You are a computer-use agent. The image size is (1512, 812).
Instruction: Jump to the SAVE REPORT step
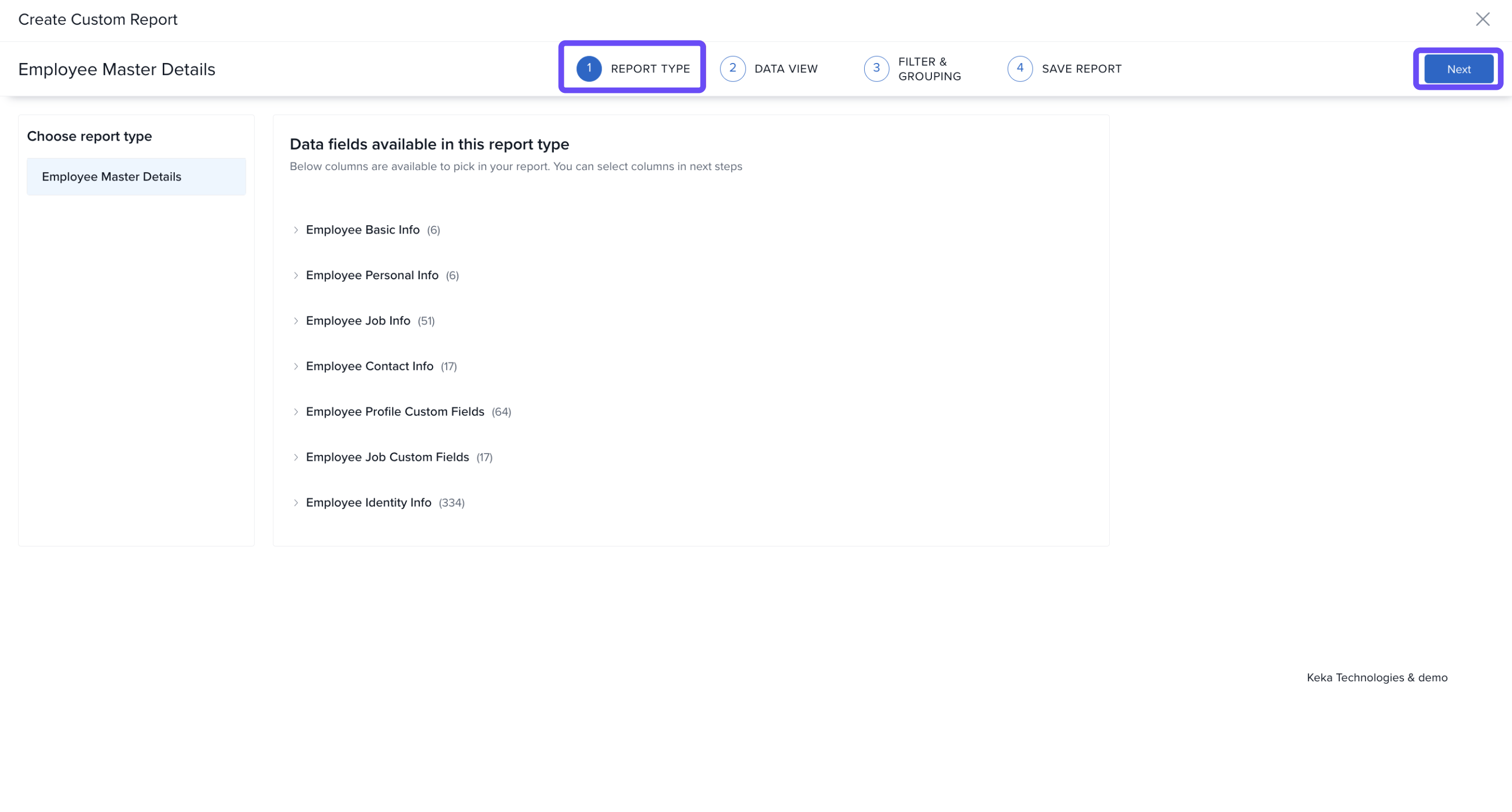coord(1081,69)
